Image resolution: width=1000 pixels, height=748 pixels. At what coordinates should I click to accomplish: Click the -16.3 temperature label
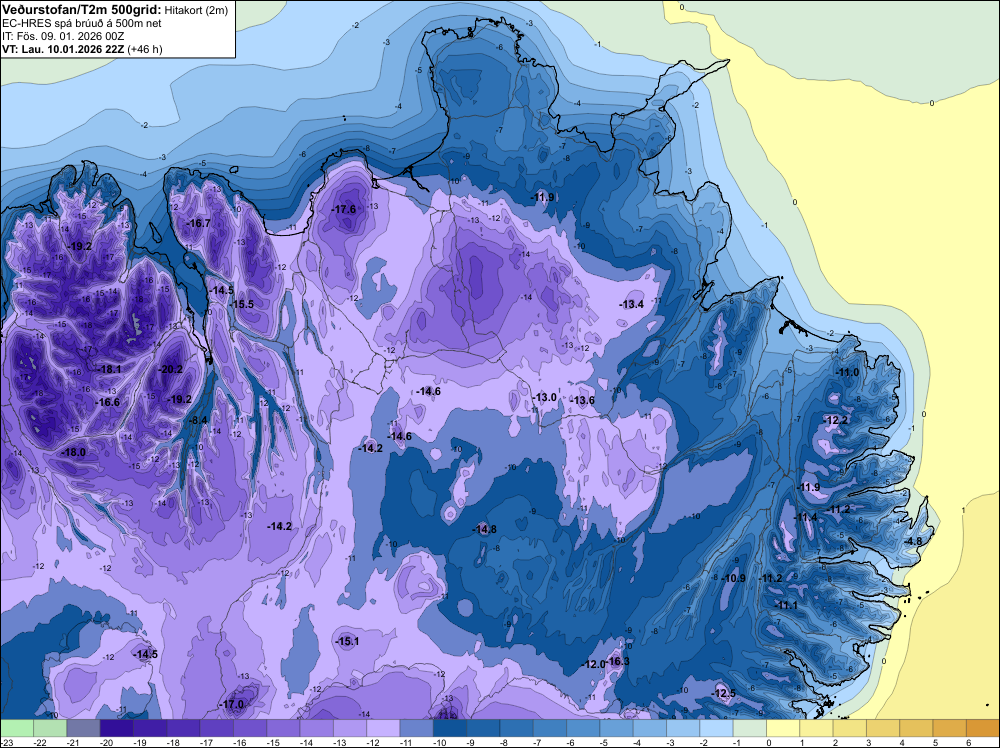tap(618, 661)
